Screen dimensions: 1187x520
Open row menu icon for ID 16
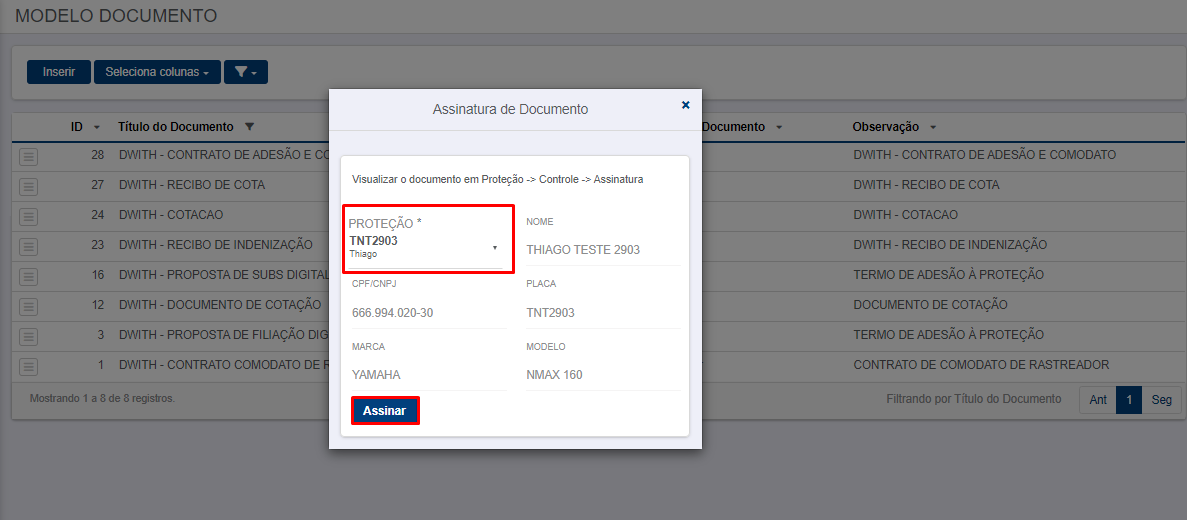coord(29,276)
